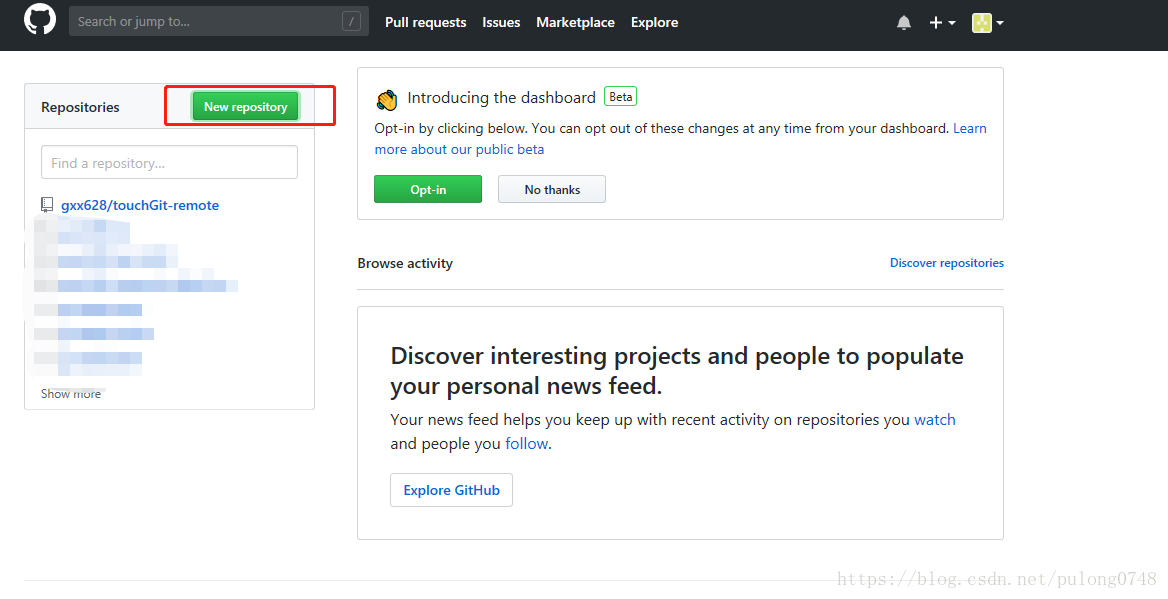Create a New repository
The image size is (1168, 599).
pos(245,107)
